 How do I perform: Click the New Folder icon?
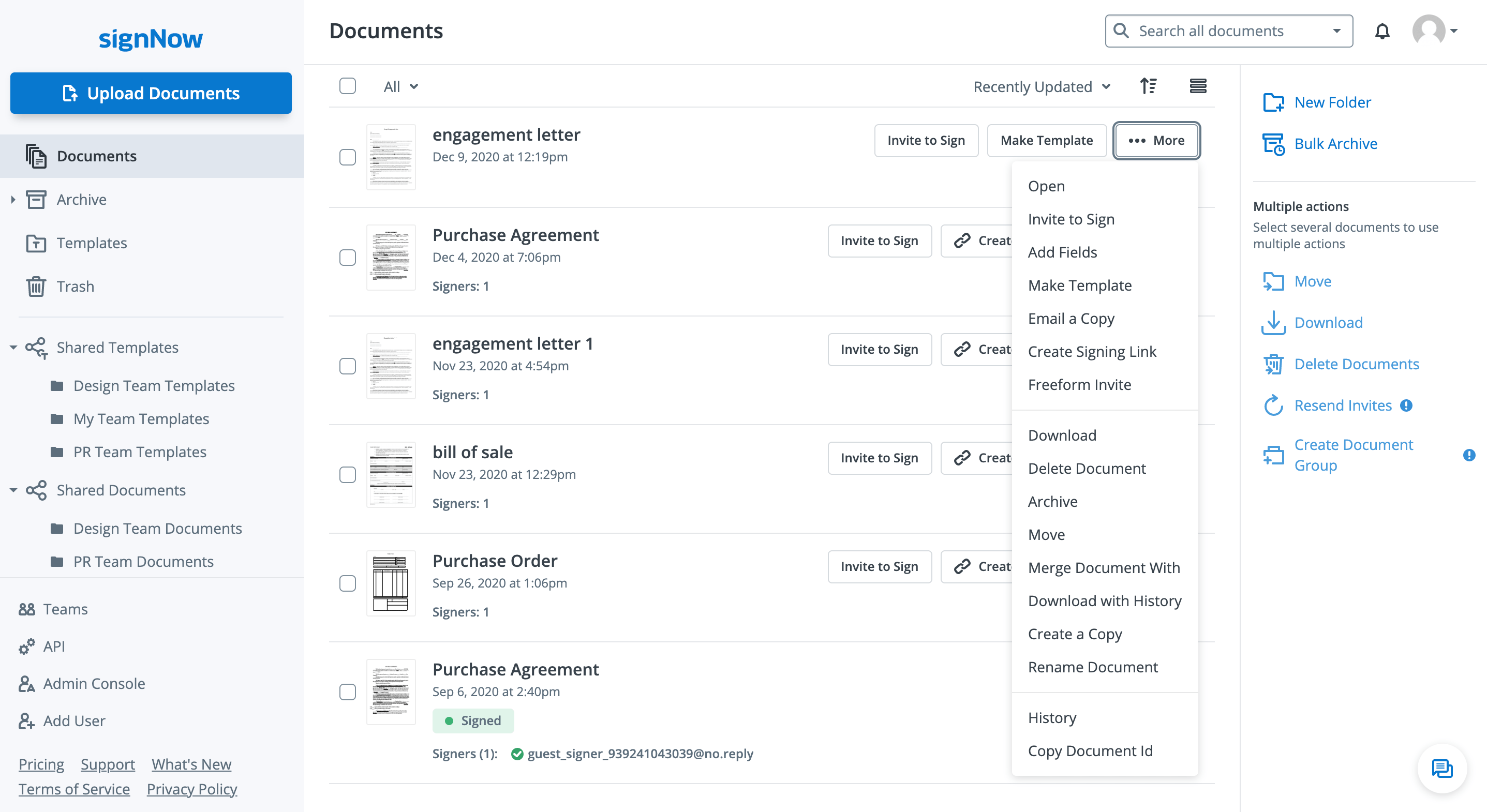pos(1273,102)
